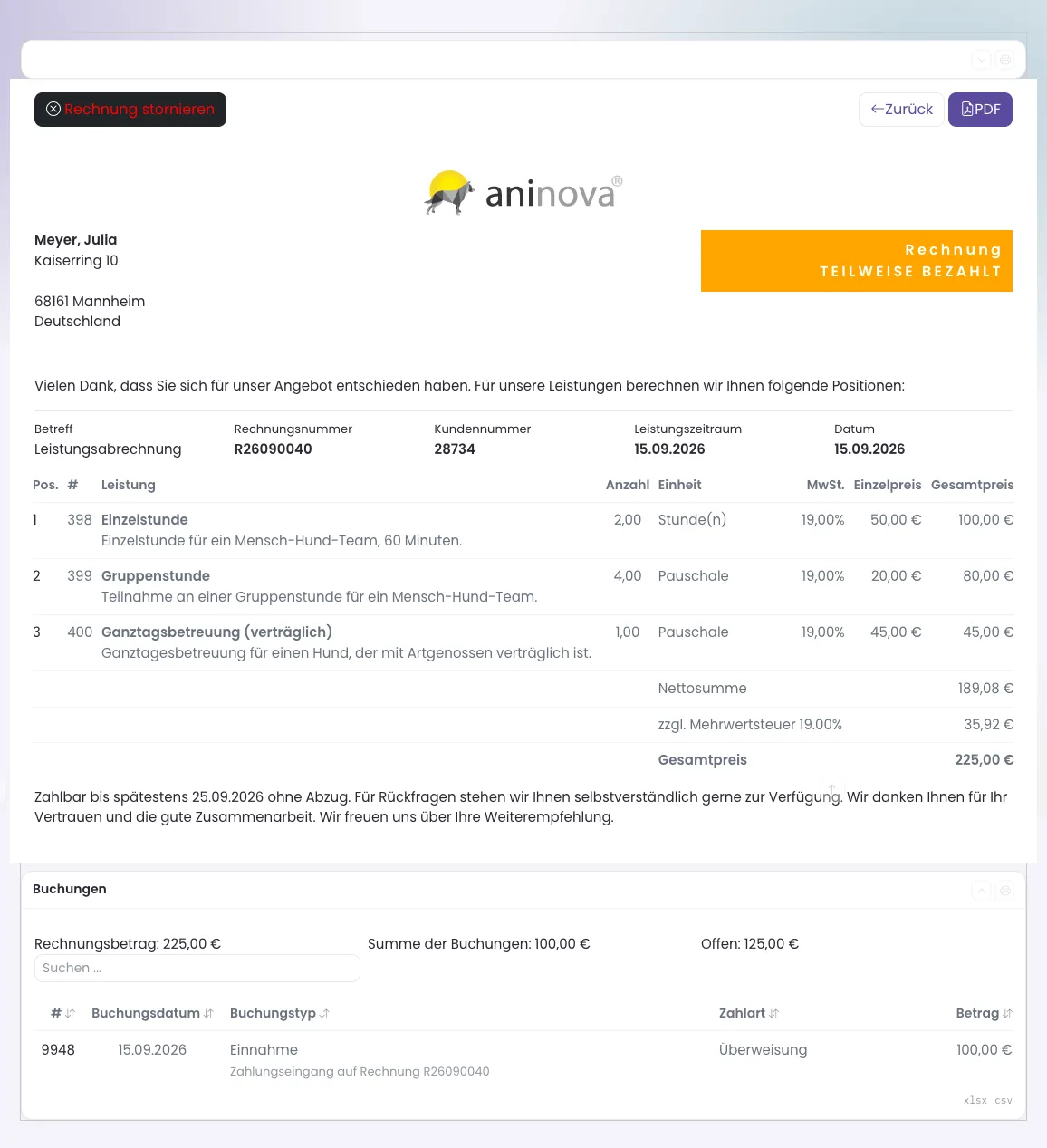Screen dimensions: 1047x1148
Task: Click the small up-arrow near the payment text
Action: (x=832, y=789)
